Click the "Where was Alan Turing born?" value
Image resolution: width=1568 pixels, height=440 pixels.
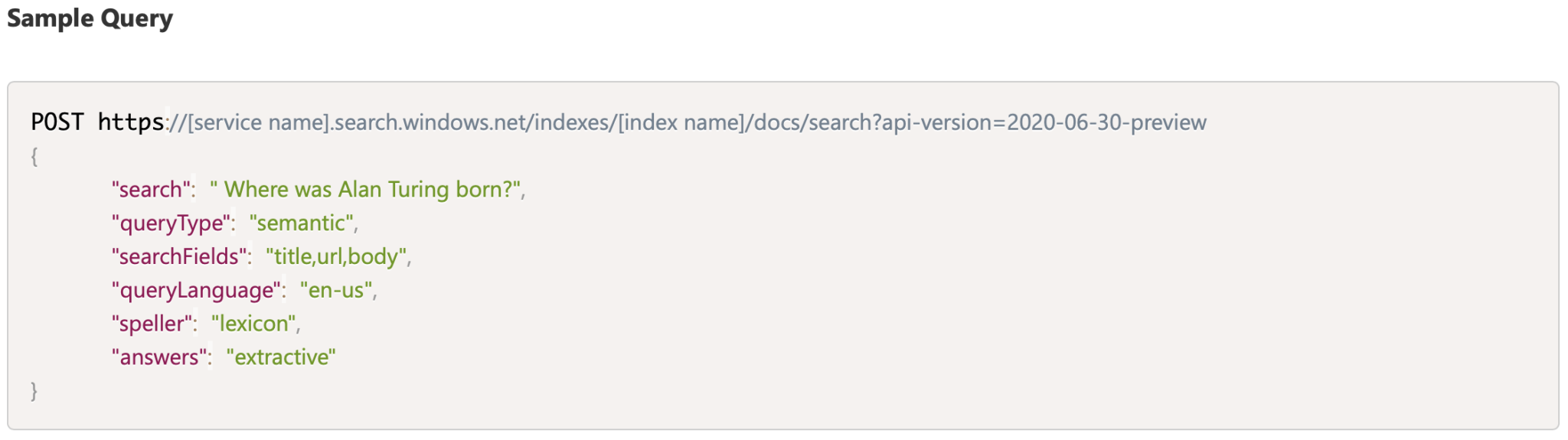tap(365, 189)
